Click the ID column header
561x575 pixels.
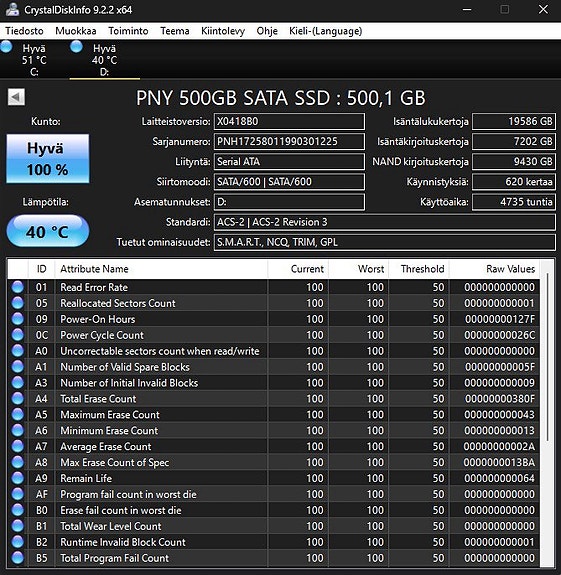click(x=41, y=269)
